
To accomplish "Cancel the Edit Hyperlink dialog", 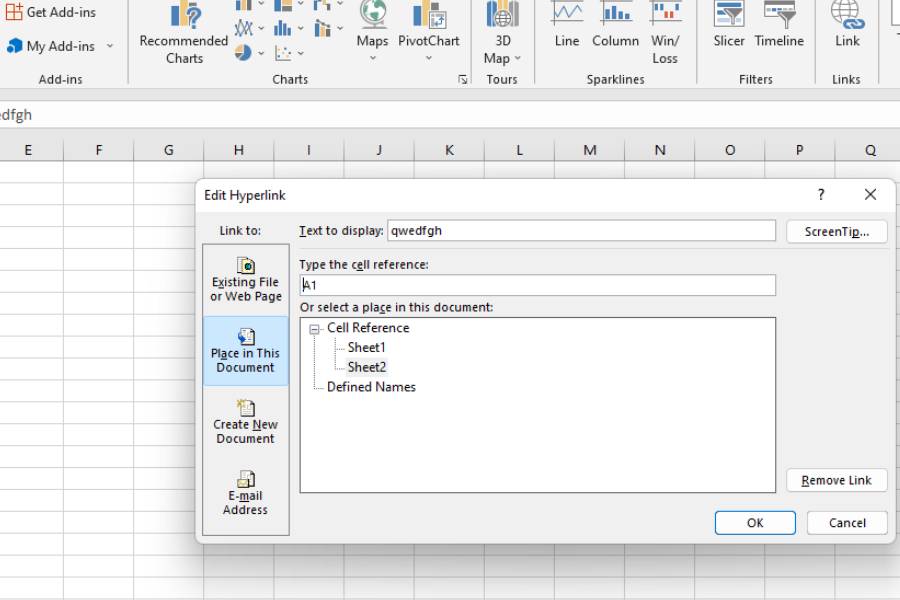I will [847, 523].
